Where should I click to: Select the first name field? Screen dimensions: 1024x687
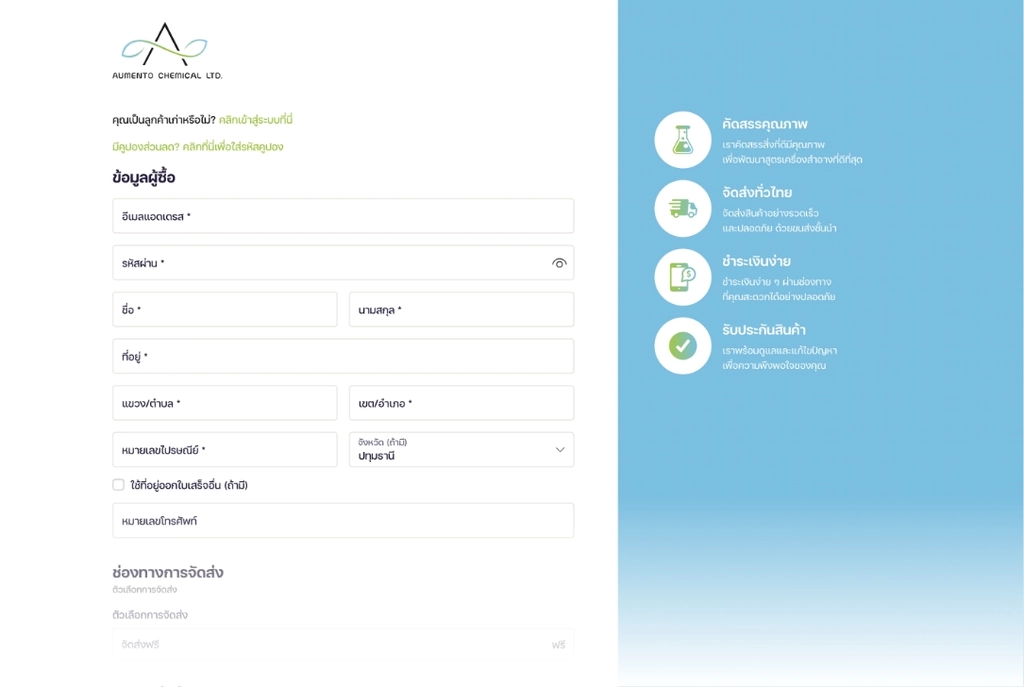coord(225,310)
